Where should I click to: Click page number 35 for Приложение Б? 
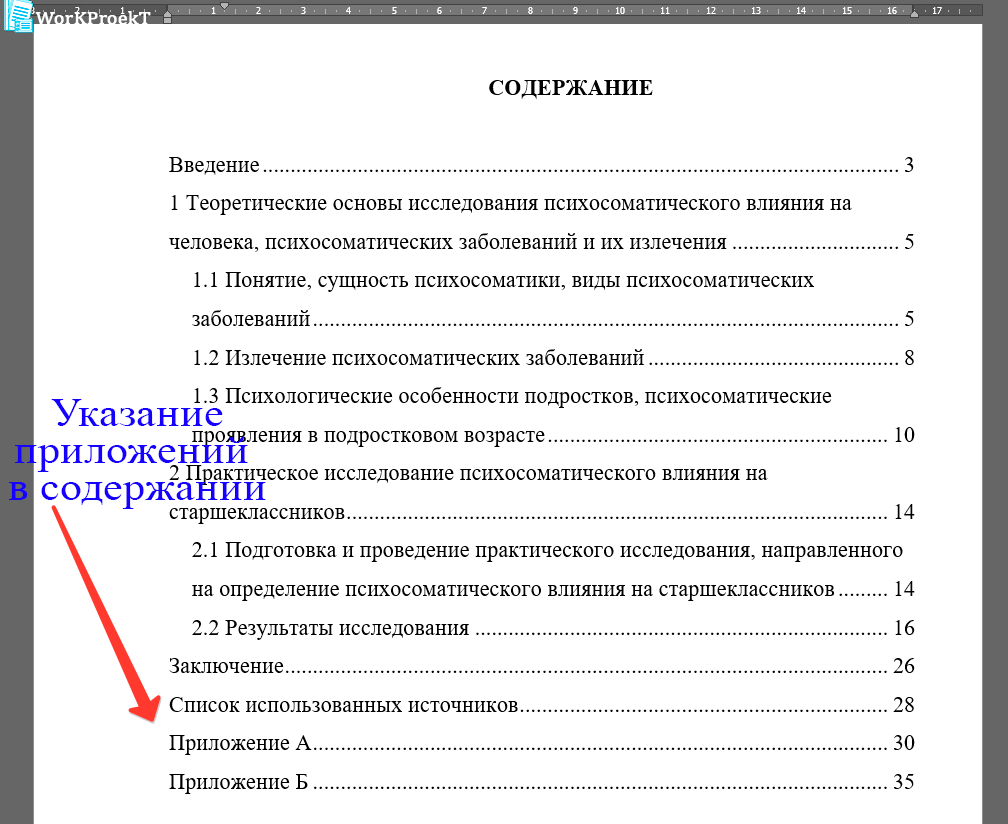pos(905,782)
